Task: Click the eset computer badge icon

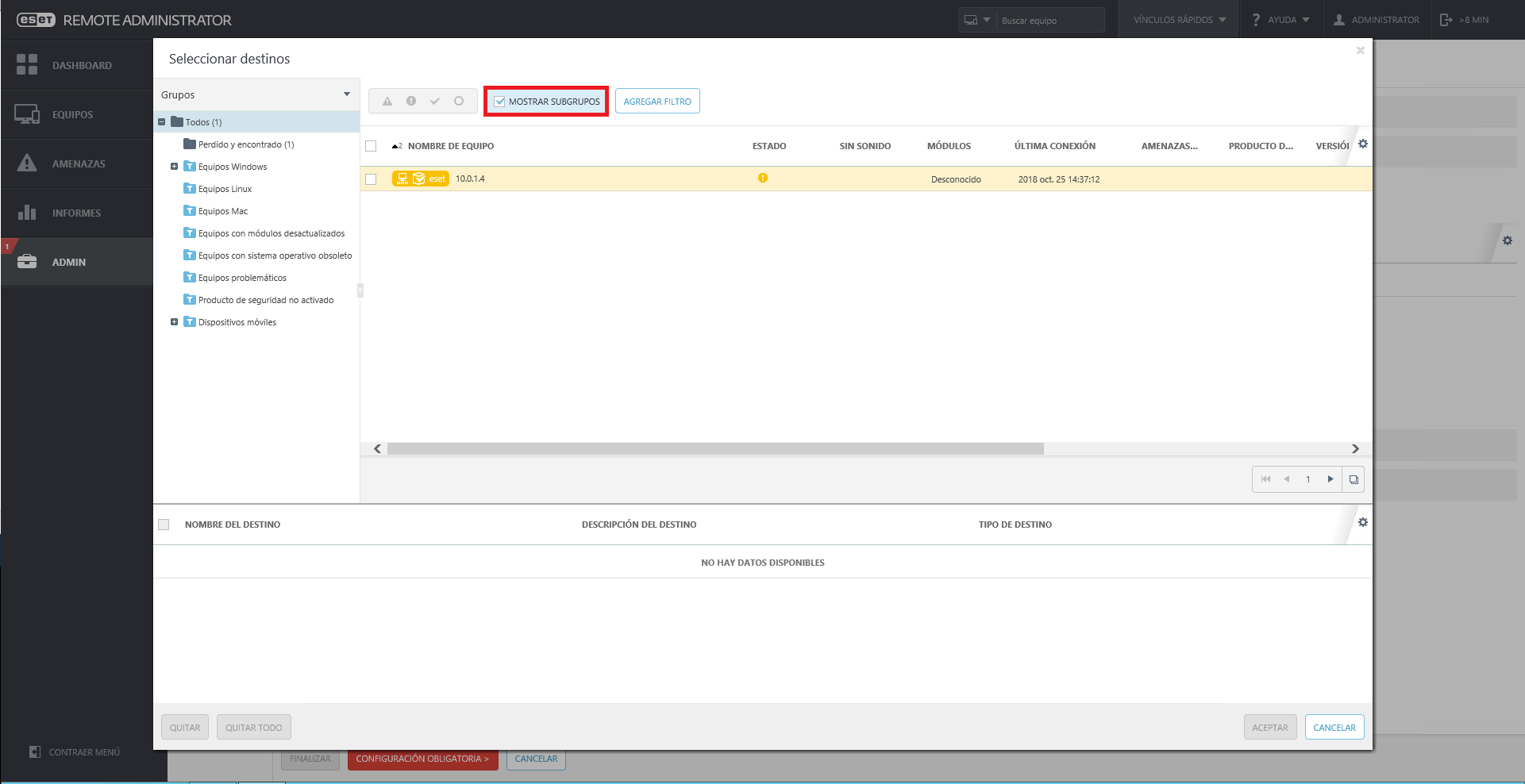Action: click(x=421, y=179)
